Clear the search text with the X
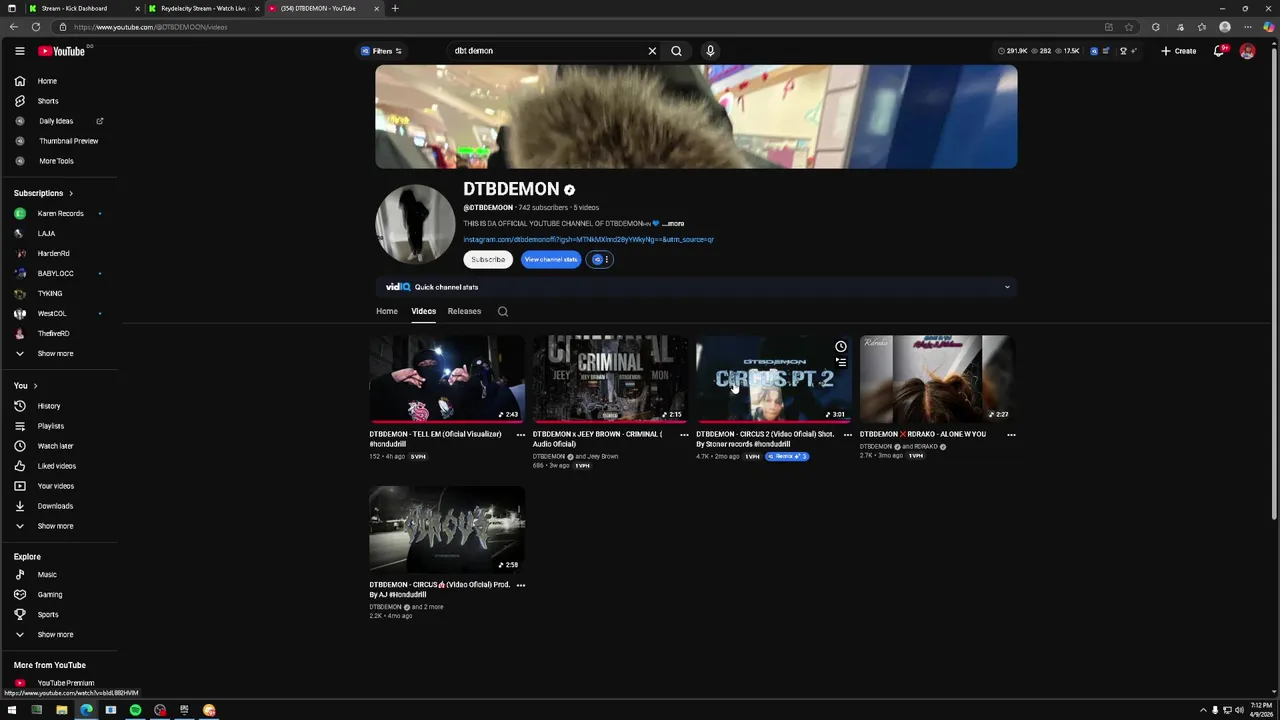The height and width of the screenshot is (720, 1280). pyautogui.click(x=652, y=51)
